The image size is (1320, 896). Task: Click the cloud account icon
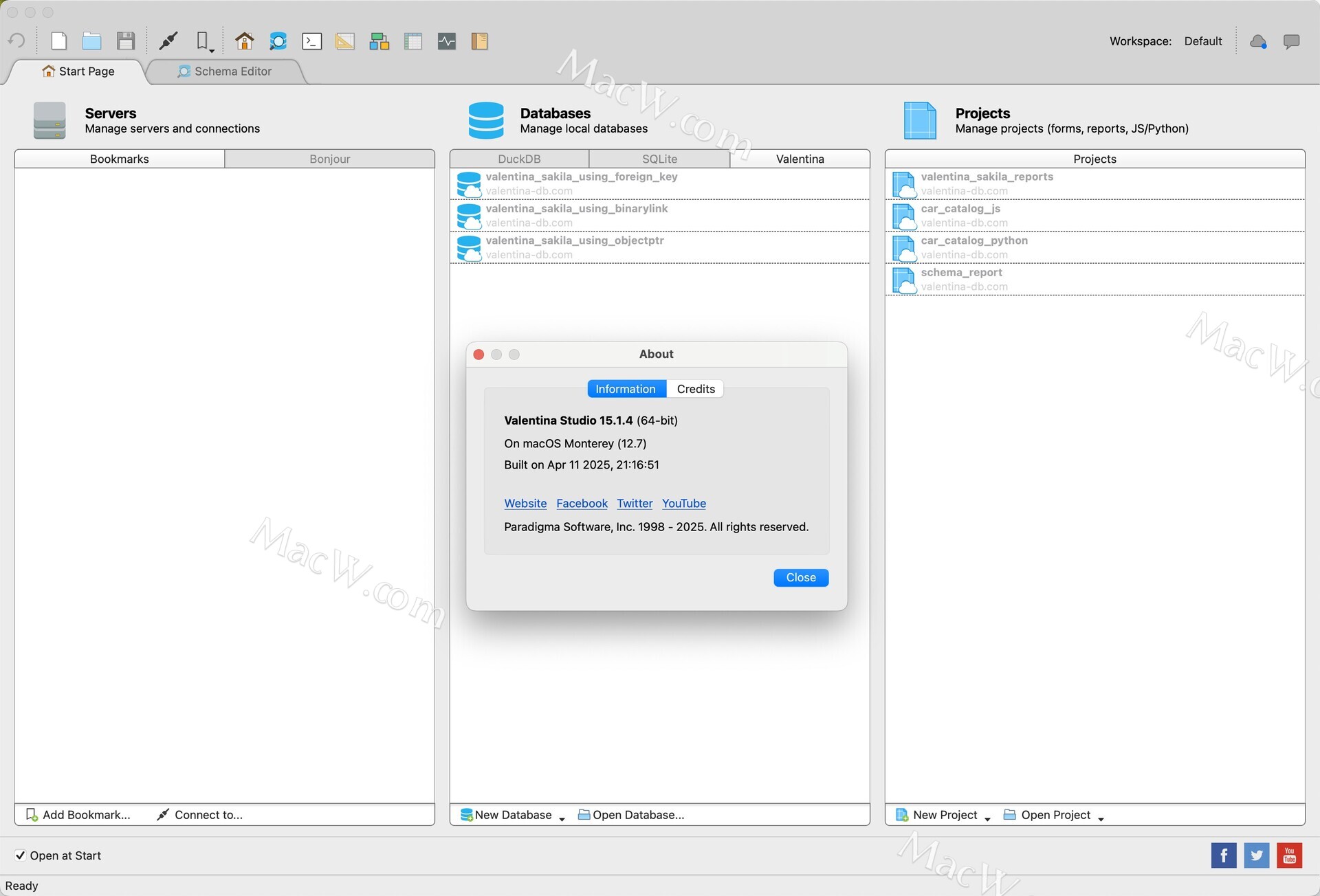coord(1258,41)
